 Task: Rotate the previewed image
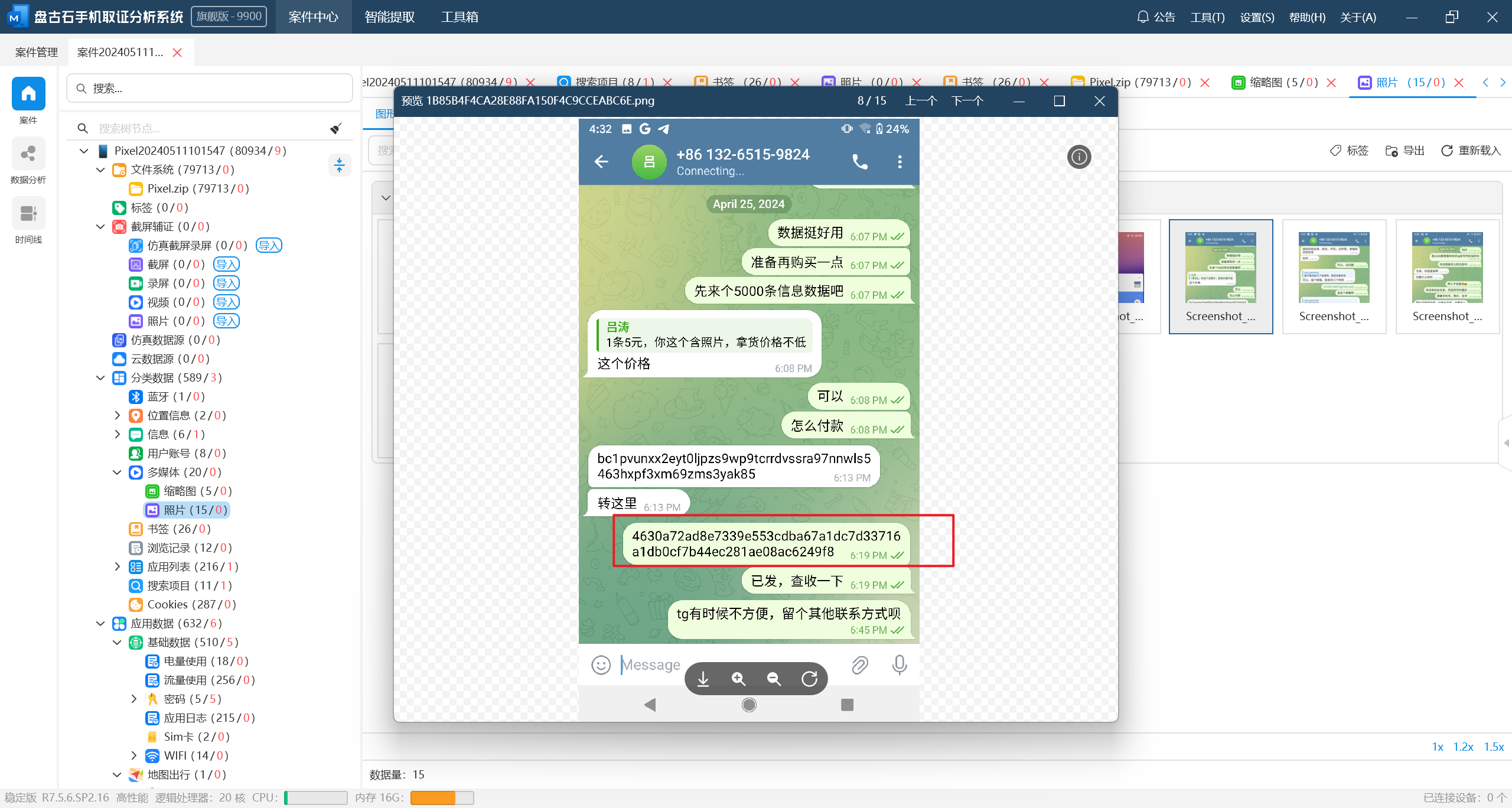[x=809, y=679]
